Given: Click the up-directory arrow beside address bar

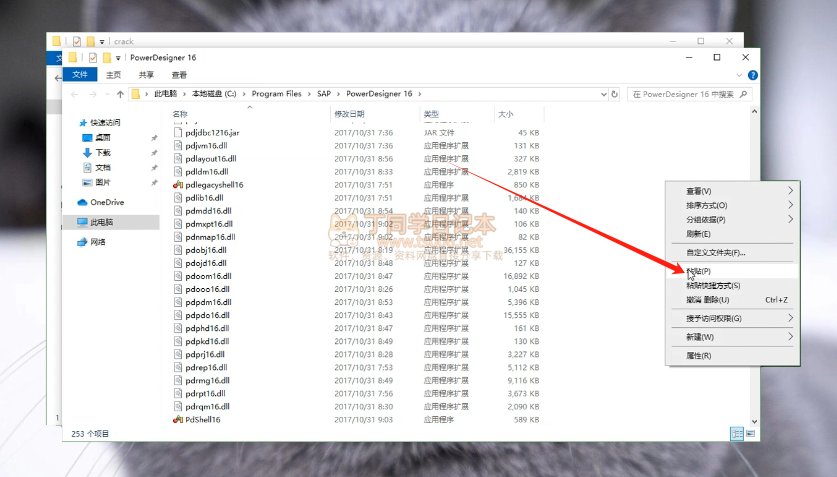Looking at the screenshot, I should [119, 94].
